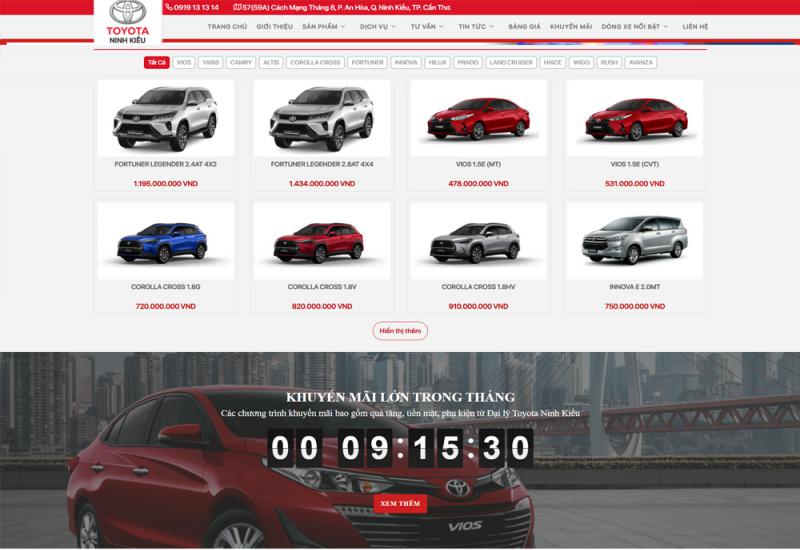800x550 pixels.
Task: Go to the Trang Chủ menu item
Action: tap(226, 27)
